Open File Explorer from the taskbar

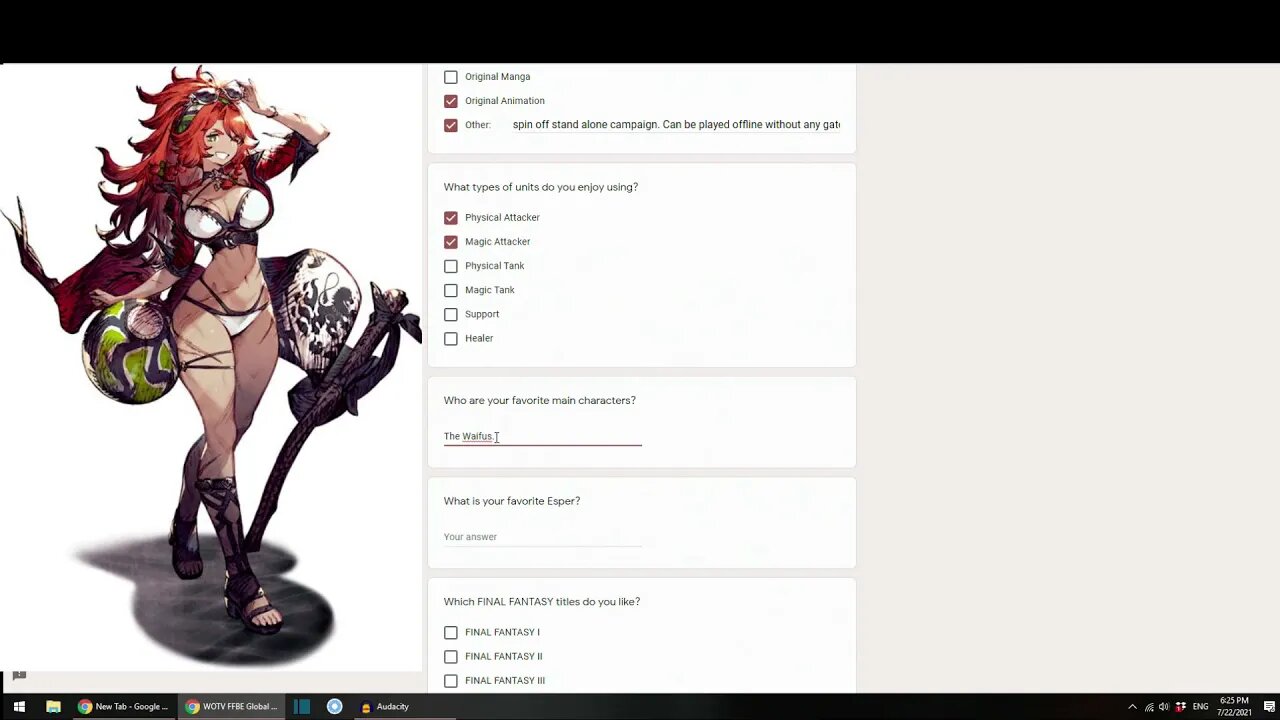coord(53,706)
